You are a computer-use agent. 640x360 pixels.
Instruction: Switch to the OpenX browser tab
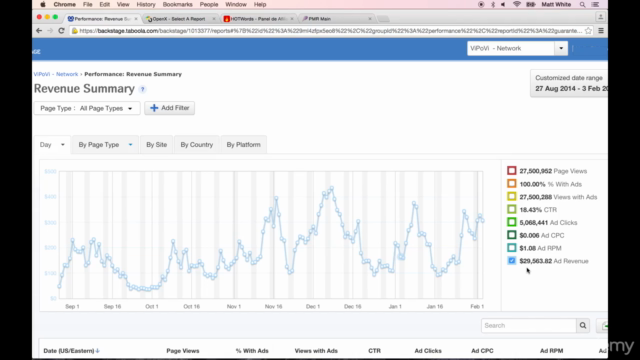(x=178, y=19)
